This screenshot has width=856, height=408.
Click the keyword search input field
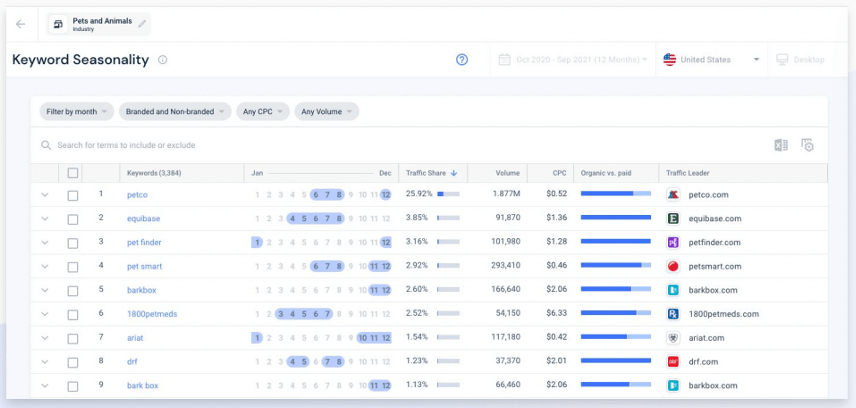(x=300, y=145)
